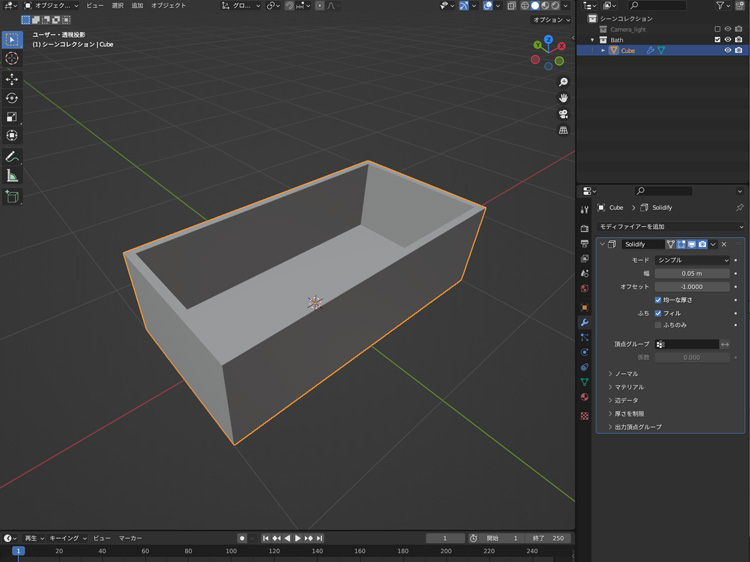Open the モード dropdown set to シンプル
This screenshot has width=750, height=562.
pyautogui.click(x=693, y=260)
